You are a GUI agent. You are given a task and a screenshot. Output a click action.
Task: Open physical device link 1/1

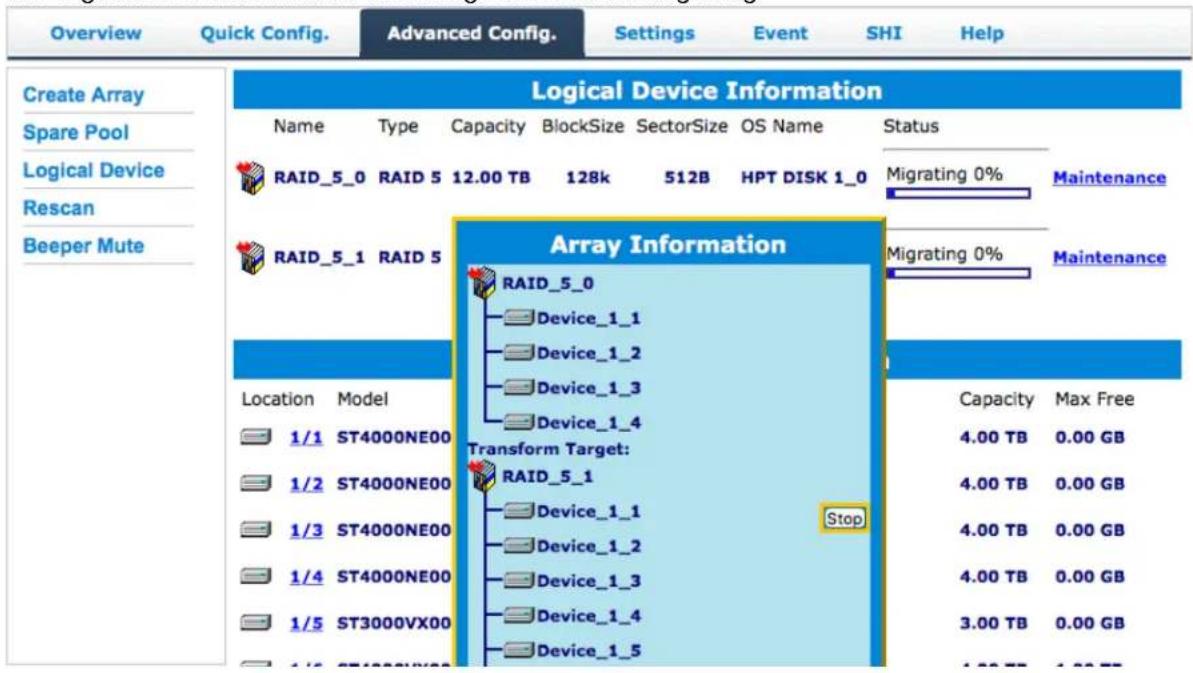(306, 438)
